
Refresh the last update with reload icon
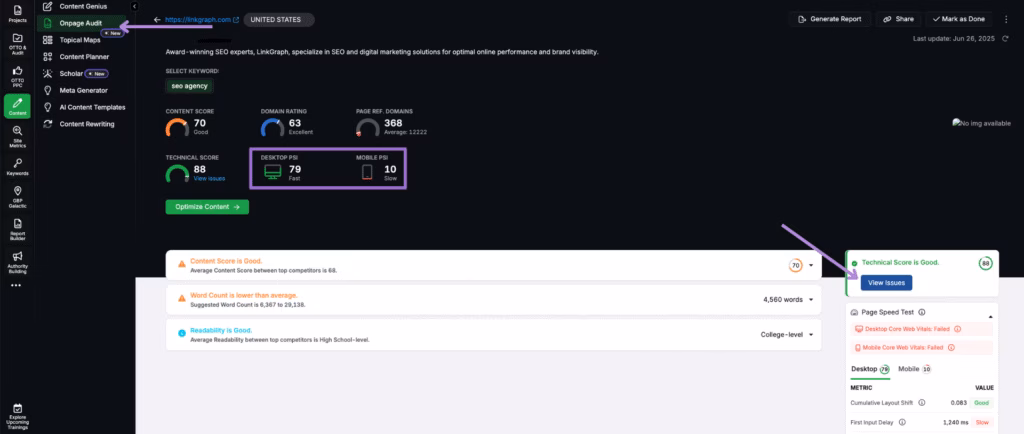click(x=1007, y=39)
